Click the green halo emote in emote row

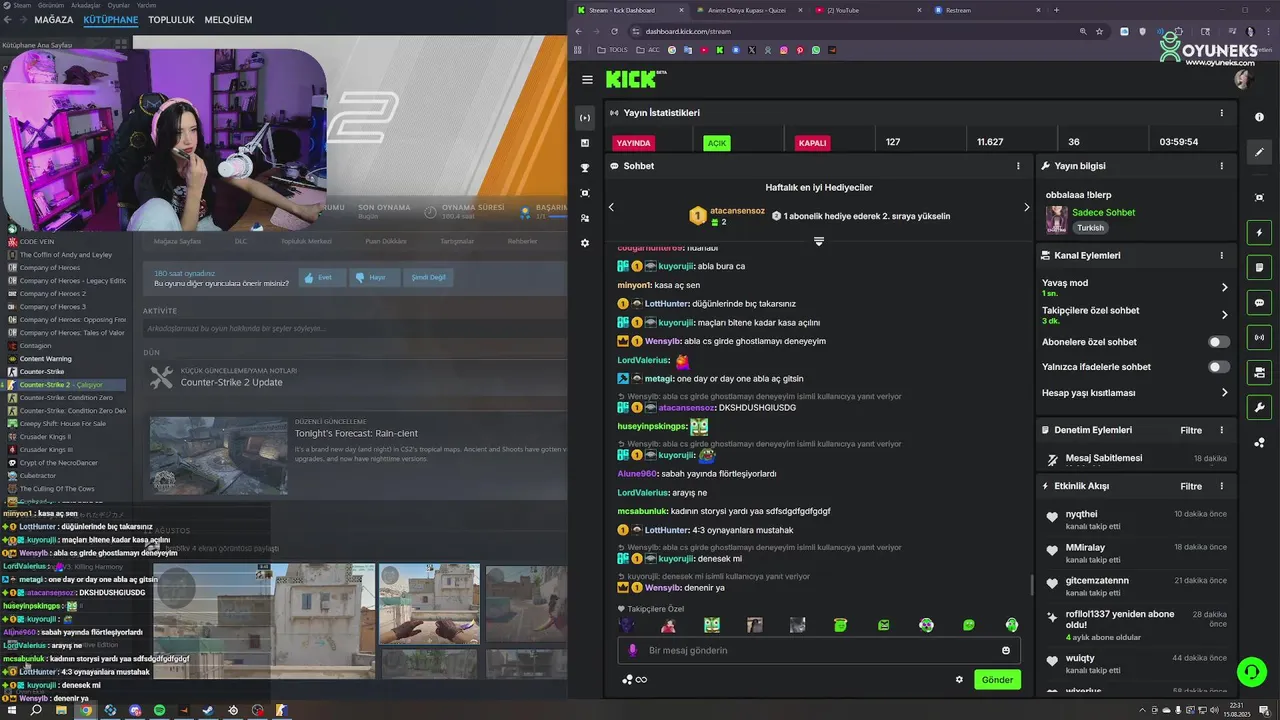tap(840, 625)
